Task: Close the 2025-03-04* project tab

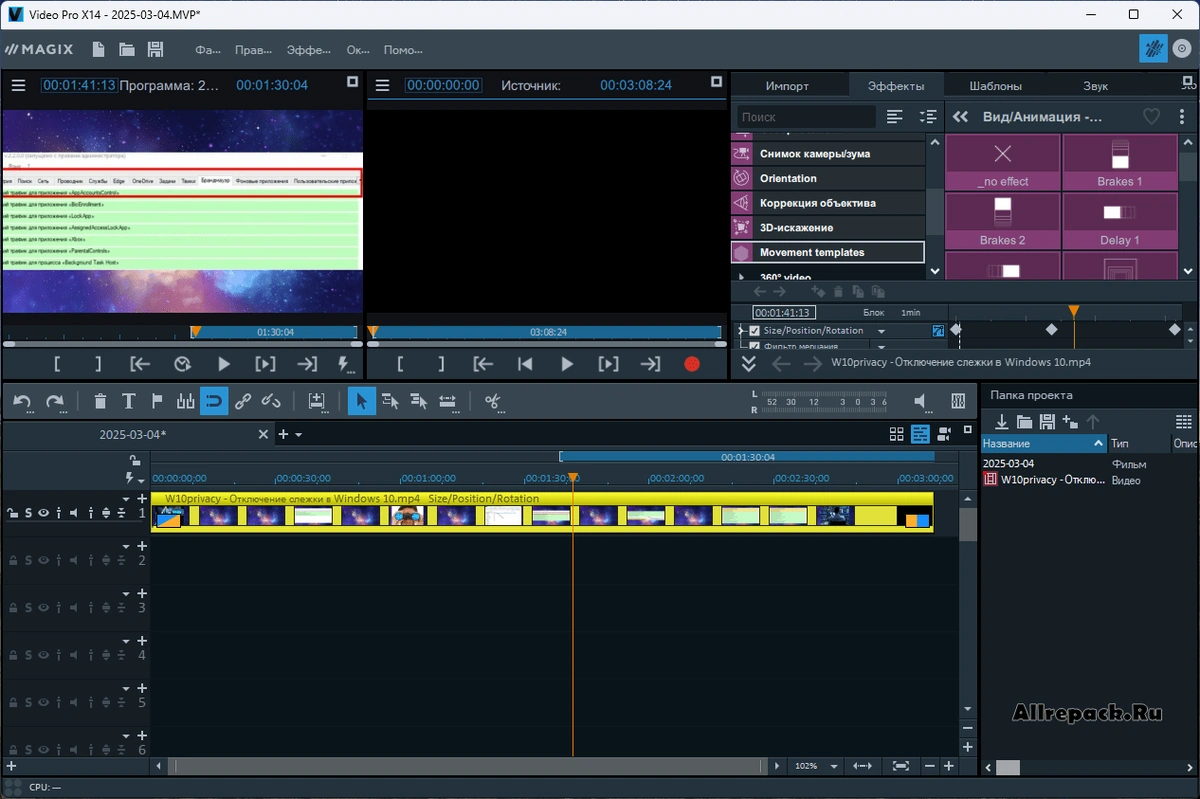Action: coord(264,434)
